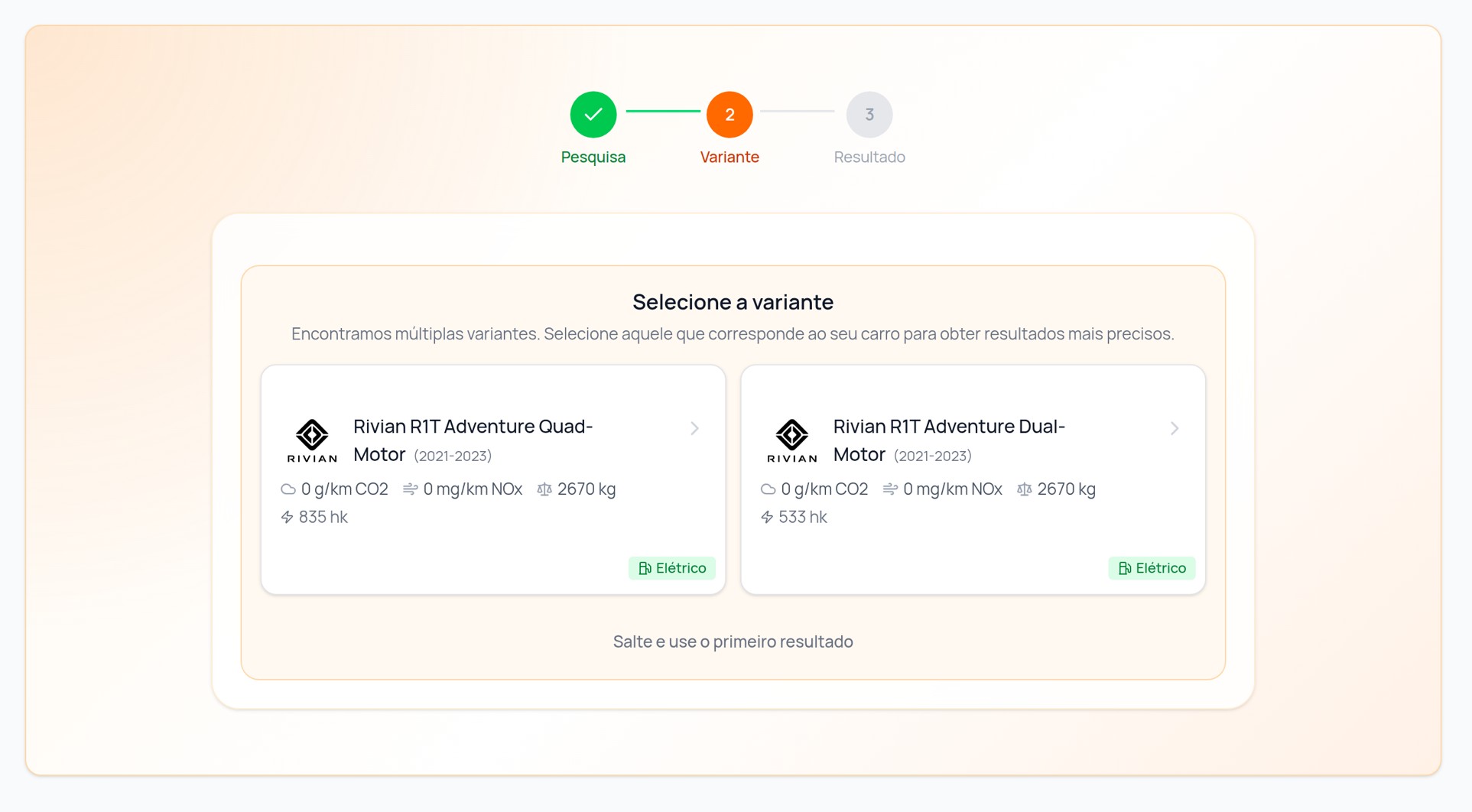Click the 'Encontramos múltiplas variantes' description text
Screen dimensions: 1472x812
pyautogui.click(x=733, y=334)
